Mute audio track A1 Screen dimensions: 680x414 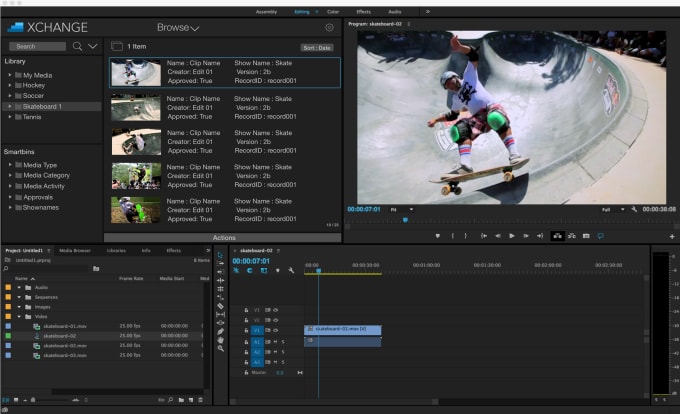tap(275, 342)
